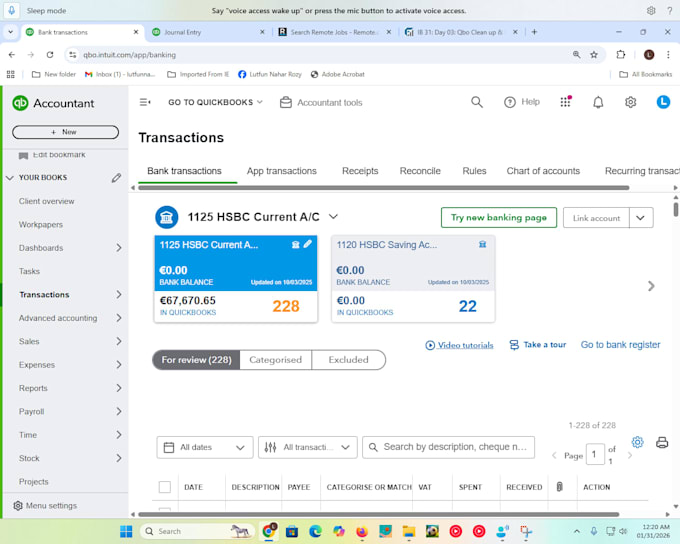Open Chrome from the taskbar
This screenshot has width=680, height=544.
tap(269, 531)
